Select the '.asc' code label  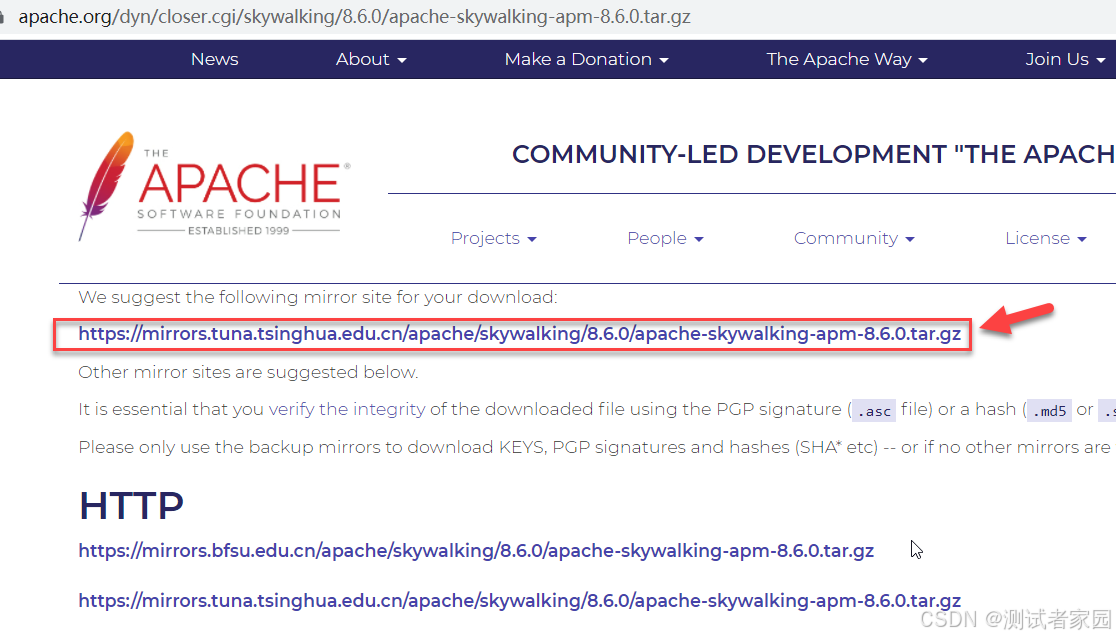click(x=874, y=411)
